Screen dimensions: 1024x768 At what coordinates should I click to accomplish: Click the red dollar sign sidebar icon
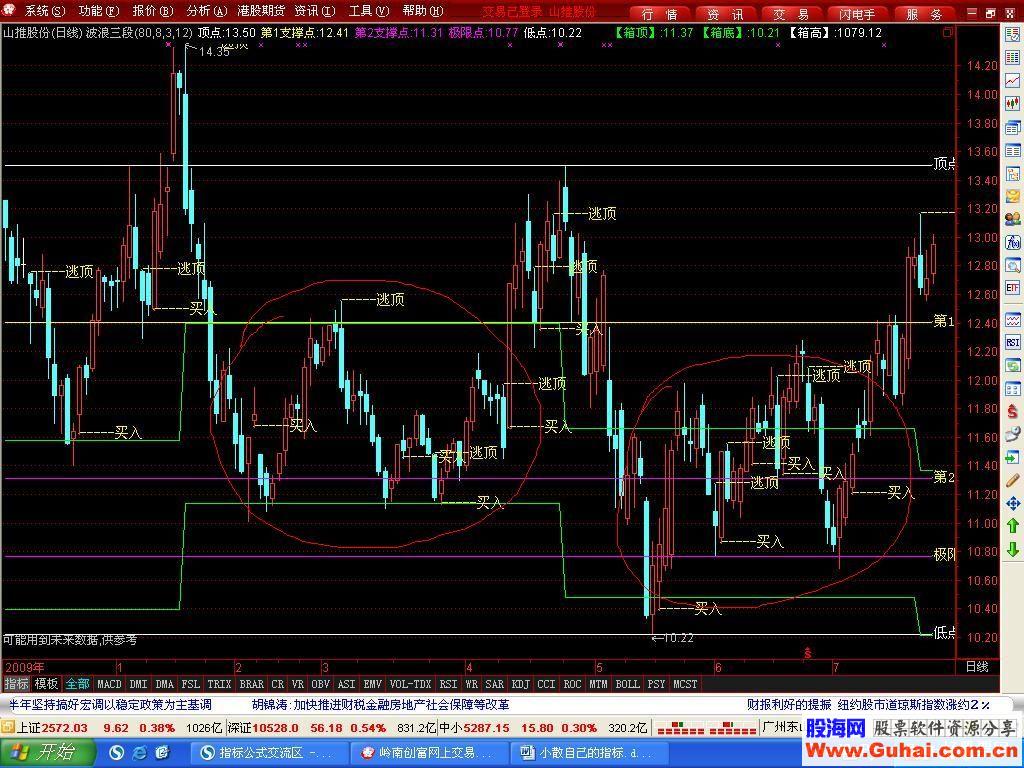[1012, 411]
